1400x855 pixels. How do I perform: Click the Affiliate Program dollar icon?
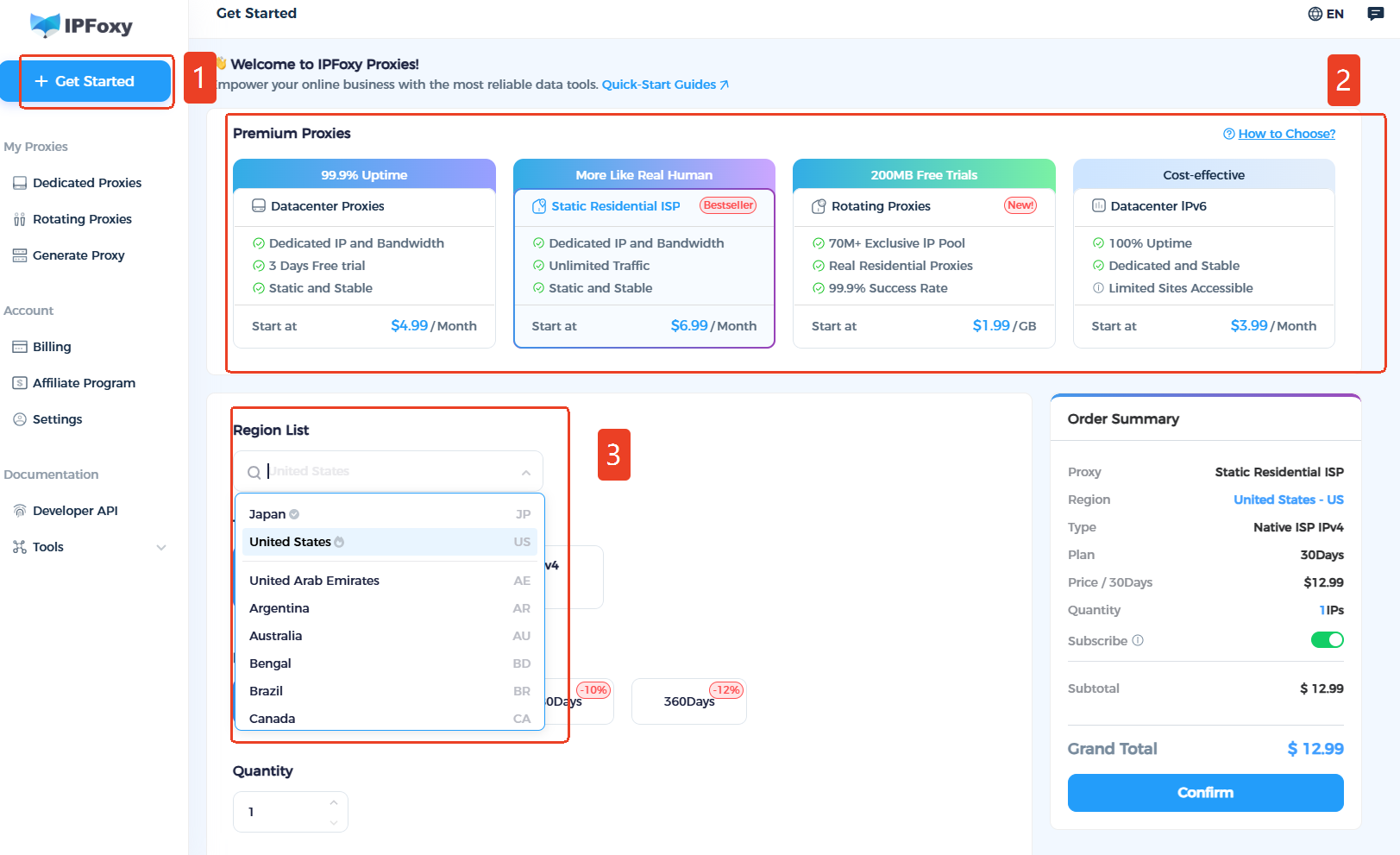tap(20, 383)
